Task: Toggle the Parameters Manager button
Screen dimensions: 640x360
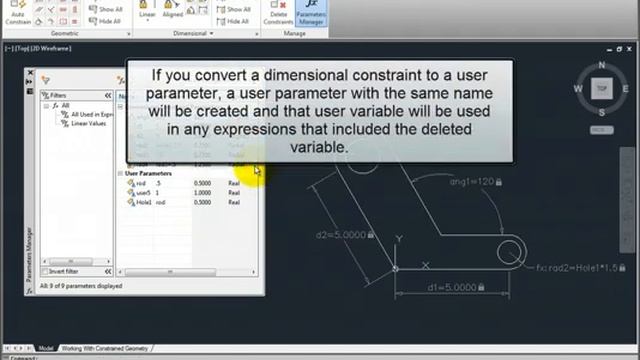Action: pyautogui.click(x=311, y=13)
